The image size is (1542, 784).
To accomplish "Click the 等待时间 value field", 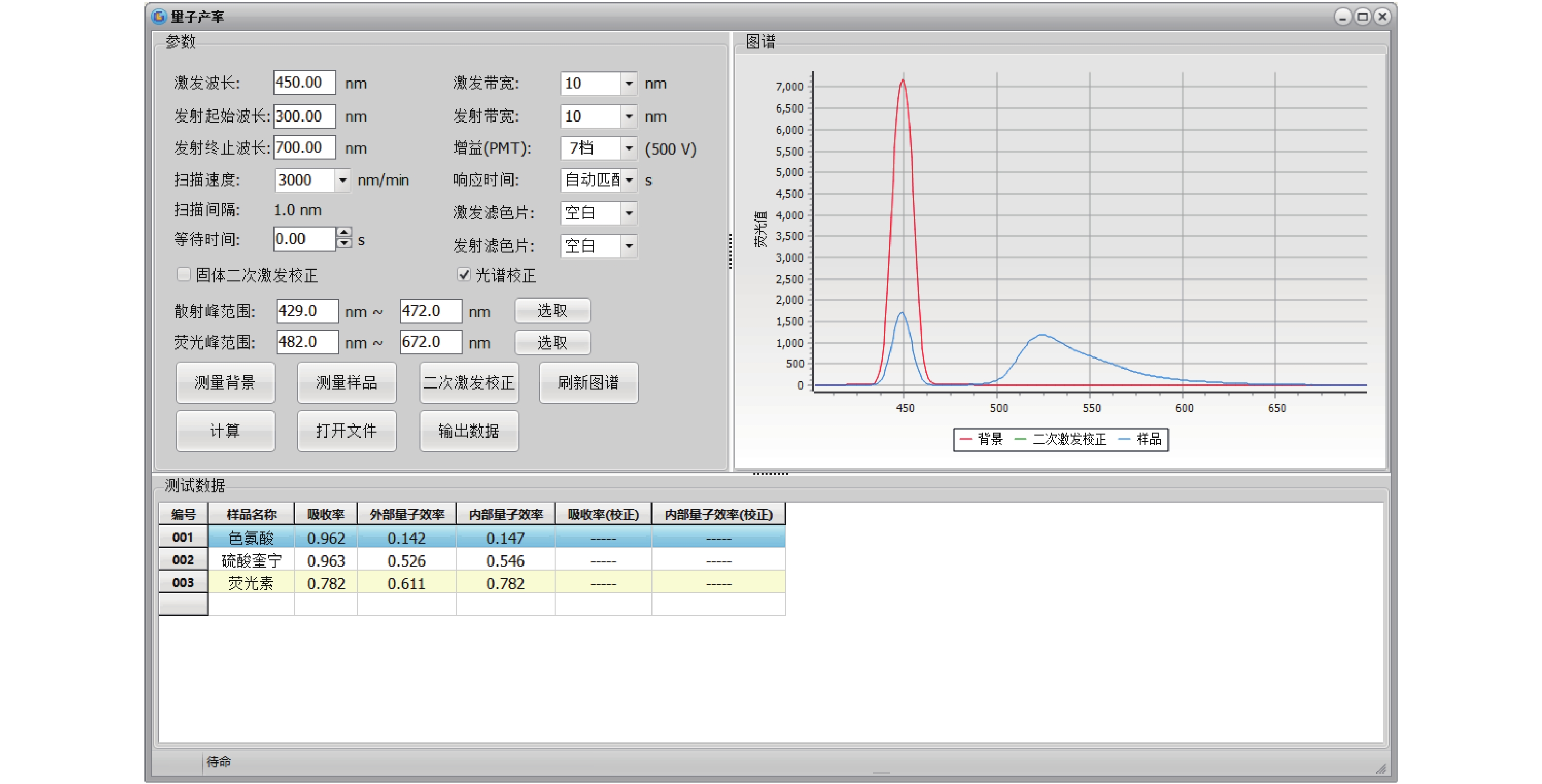I will coord(304,239).
